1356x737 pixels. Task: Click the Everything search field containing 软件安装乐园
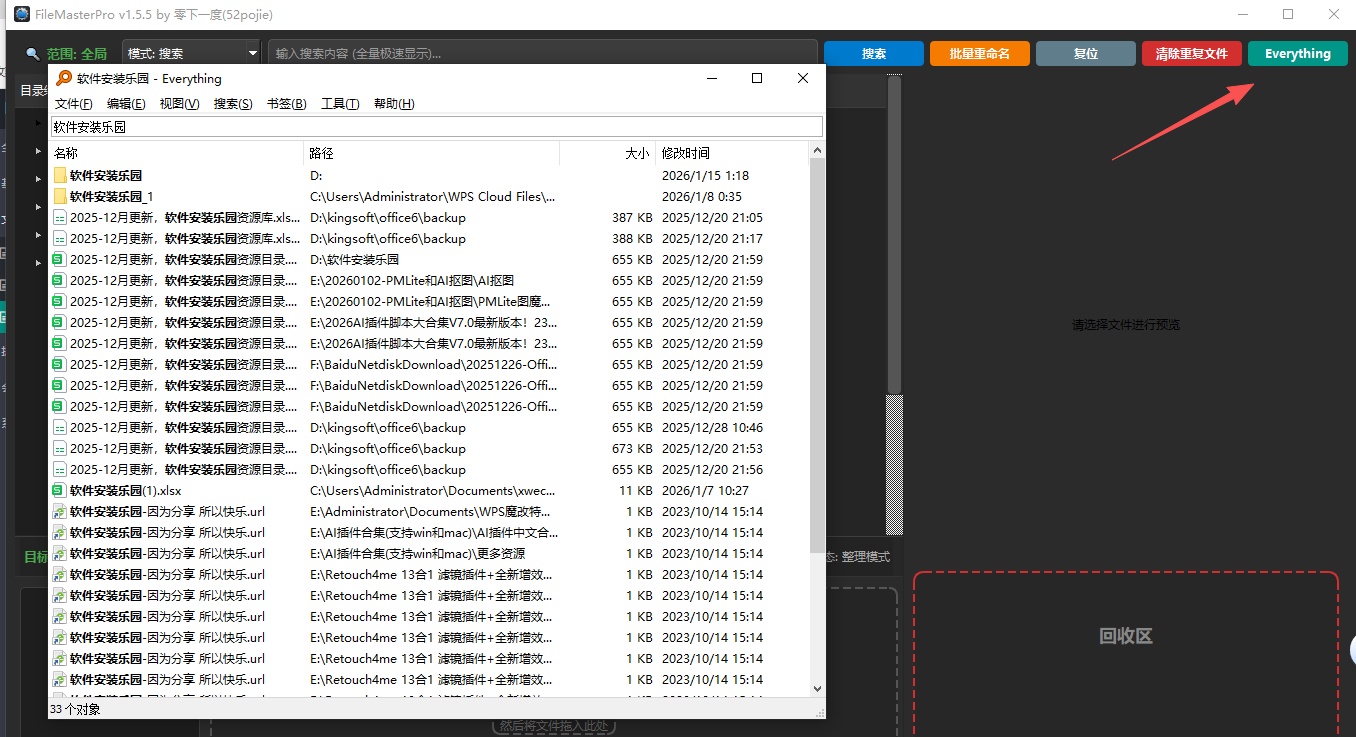[x=436, y=127]
